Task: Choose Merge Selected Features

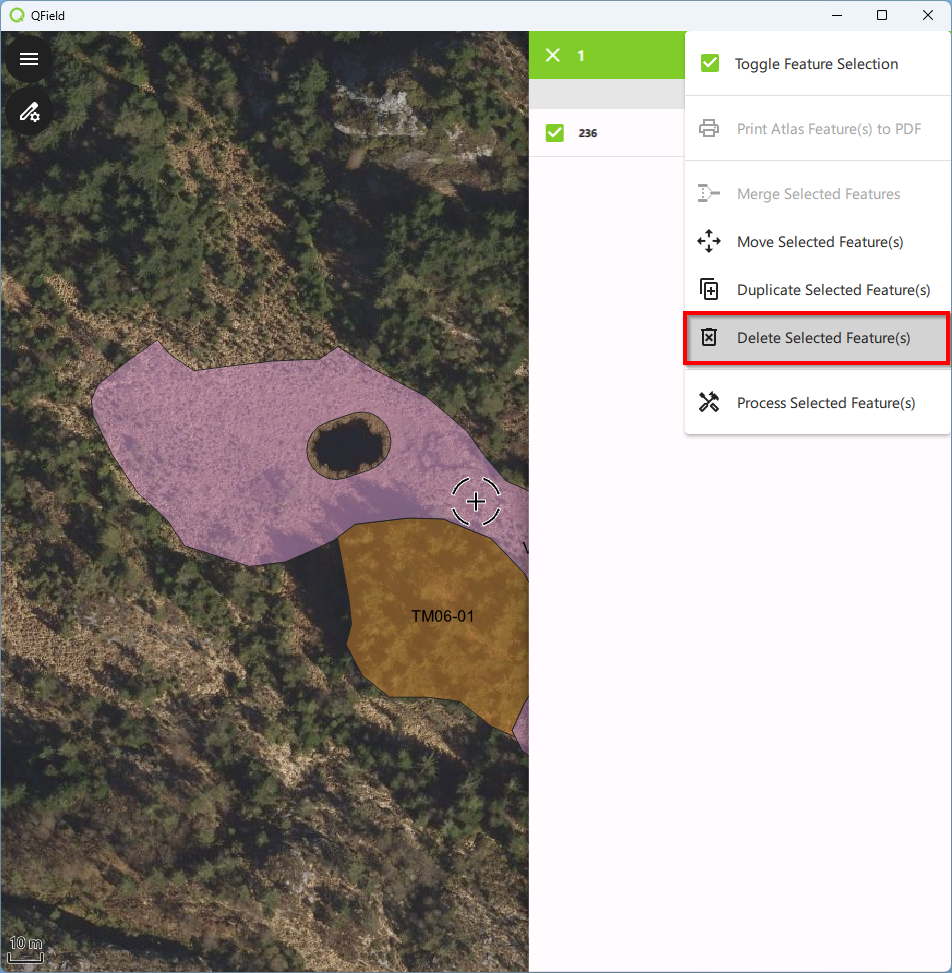Action: pos(818,194)
